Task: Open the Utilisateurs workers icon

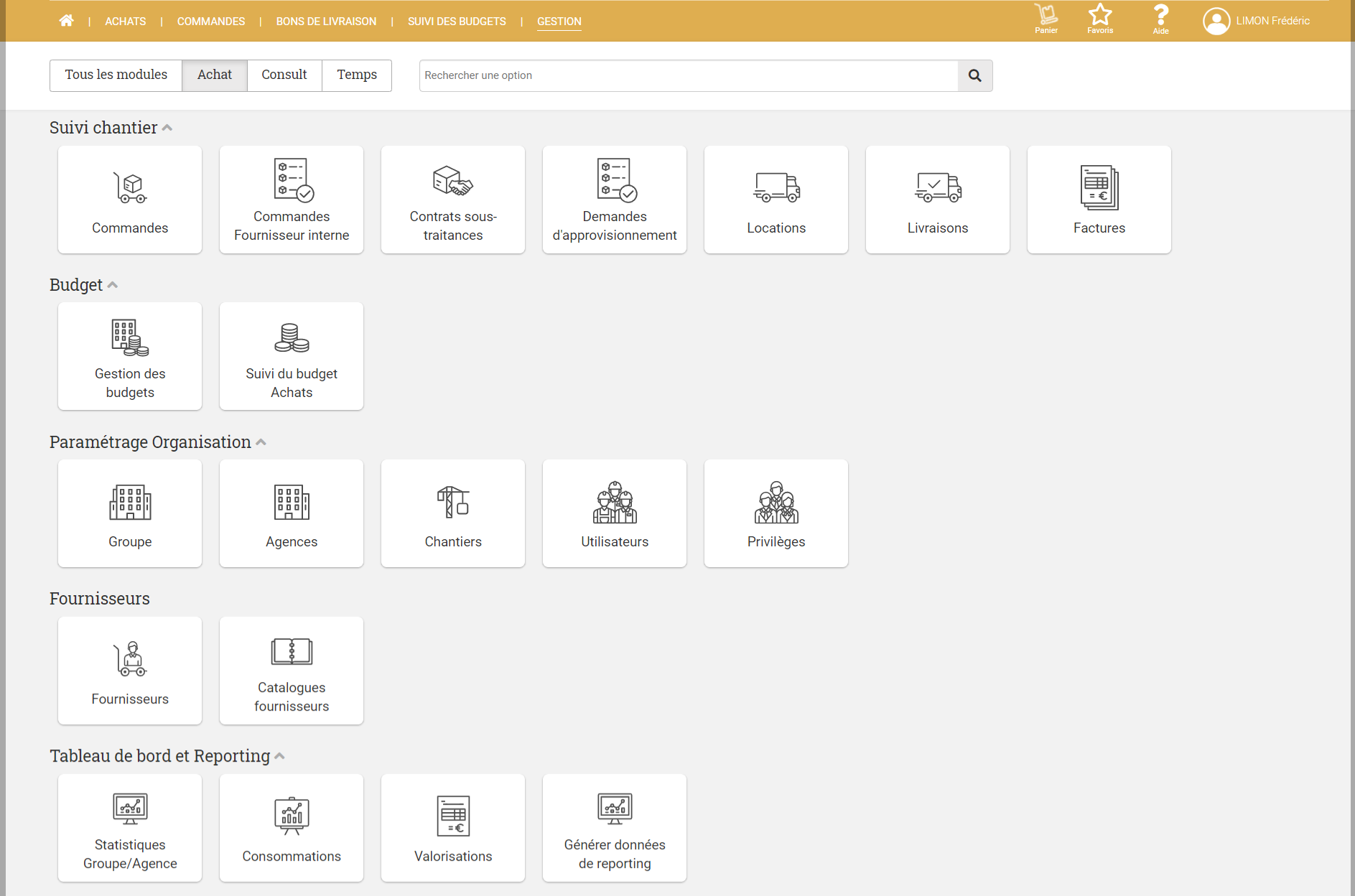Action: [615, 502]
